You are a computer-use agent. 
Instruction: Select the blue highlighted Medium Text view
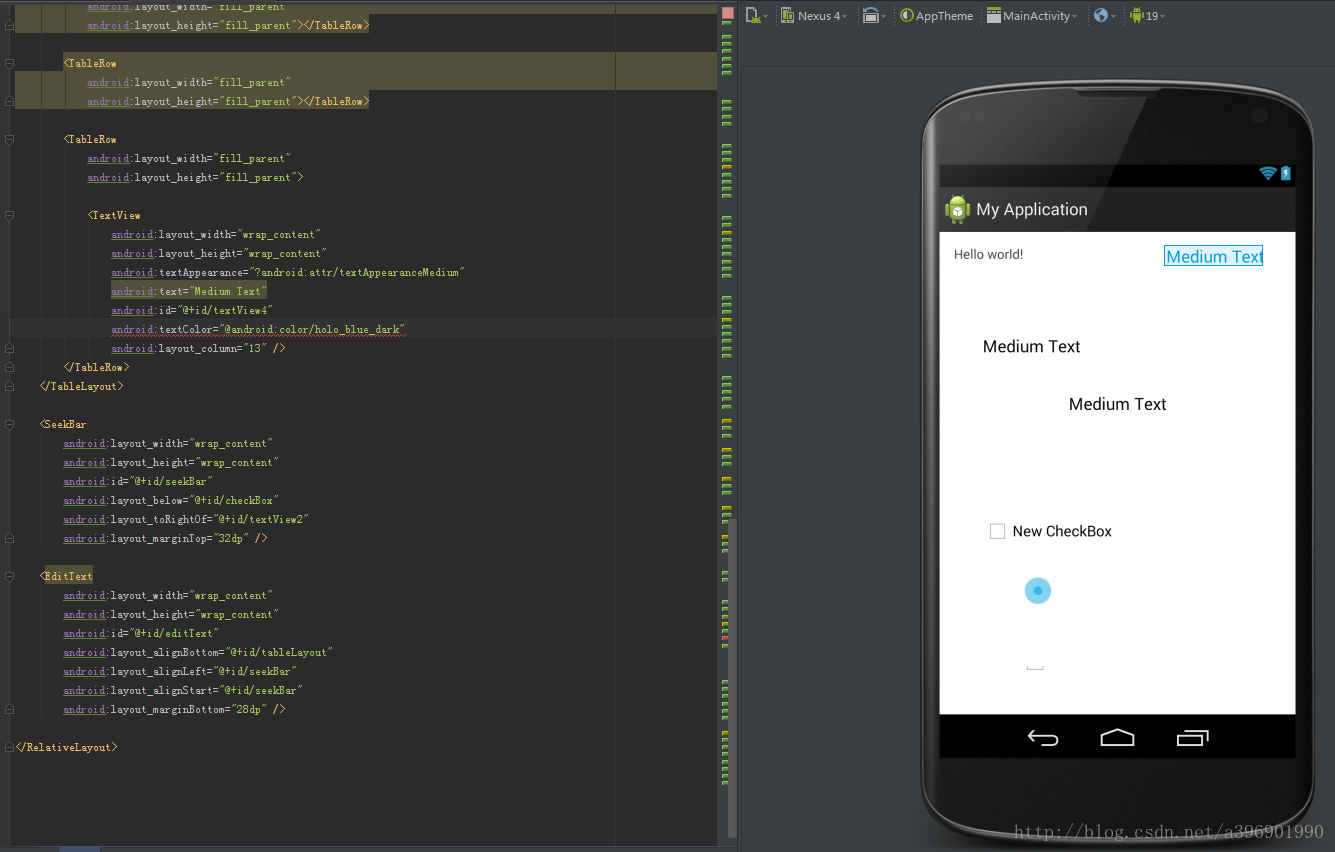point(1213,256)
